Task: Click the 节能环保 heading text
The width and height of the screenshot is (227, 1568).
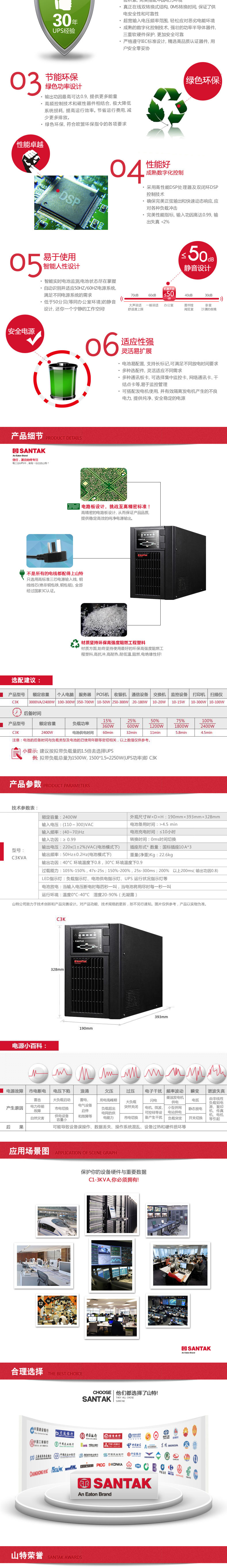Action: click(61, 77)
